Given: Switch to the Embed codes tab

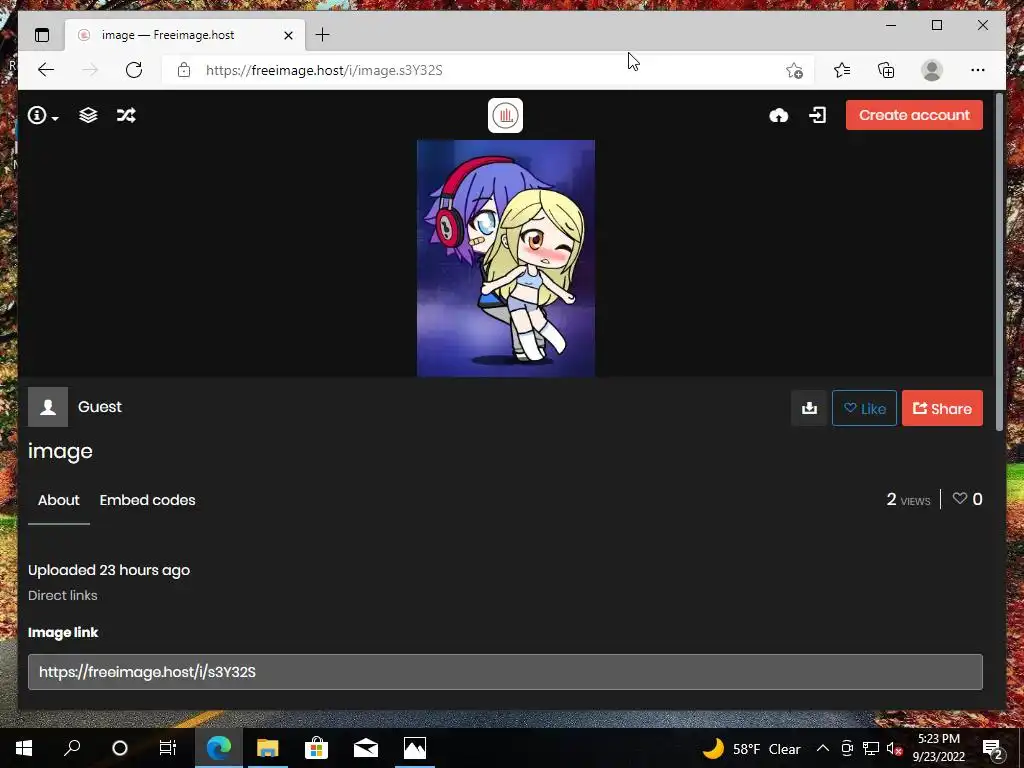Looking at the screenshot, I should tap(148, 500).
